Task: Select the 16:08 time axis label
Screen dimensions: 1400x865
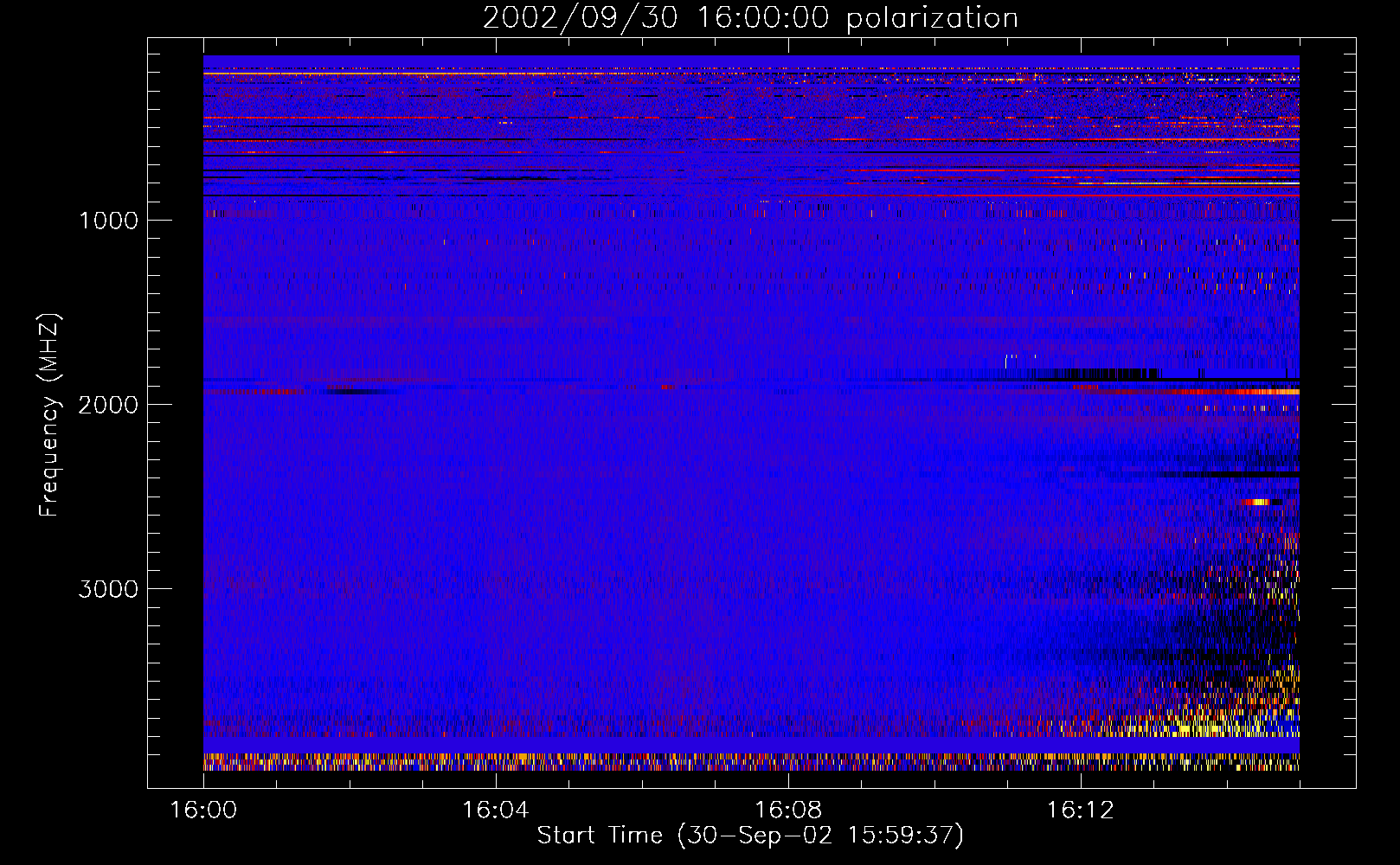Action: [x=787, y=810]
